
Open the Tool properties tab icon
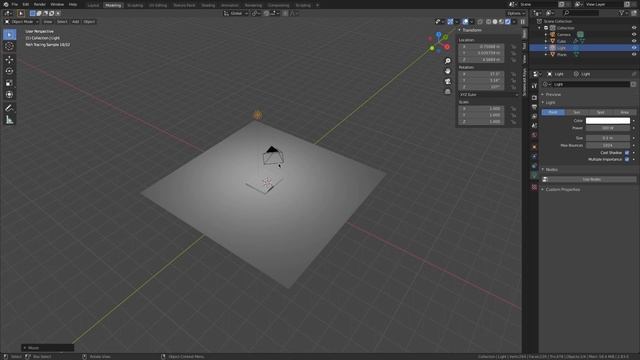(534, 86)
